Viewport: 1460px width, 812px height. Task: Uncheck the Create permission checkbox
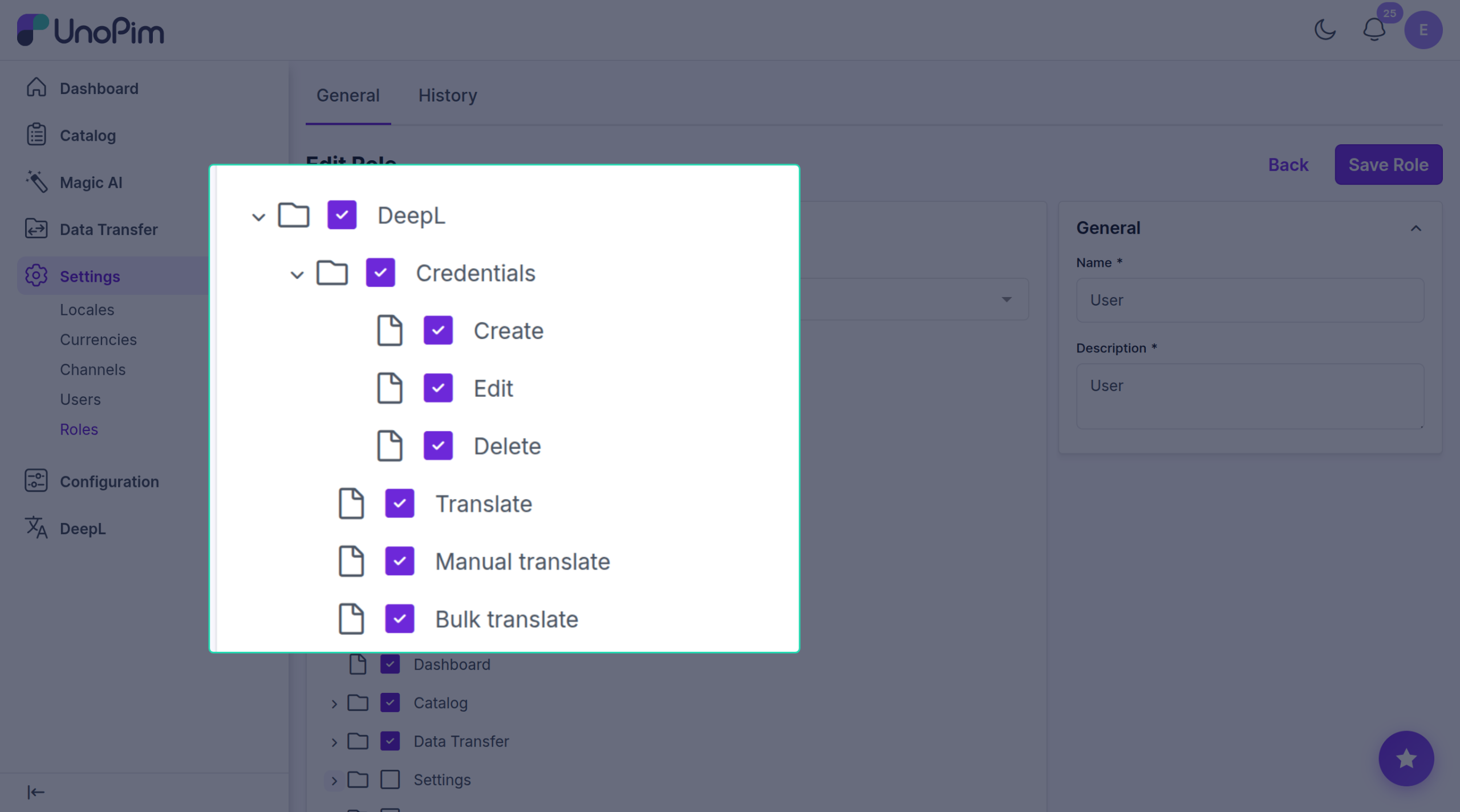click(438, 330)
